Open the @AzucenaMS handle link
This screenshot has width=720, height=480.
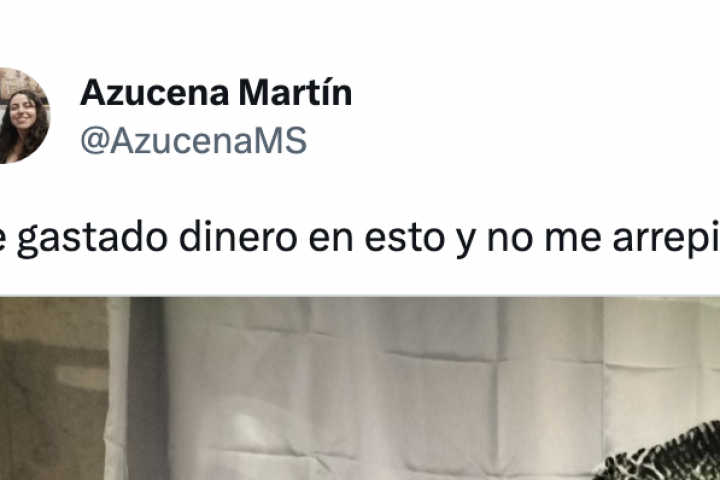193,140
